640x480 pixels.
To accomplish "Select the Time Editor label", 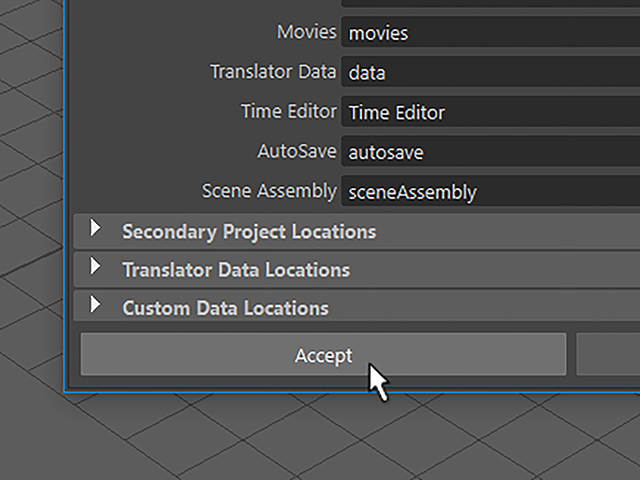I will (289, 111).
